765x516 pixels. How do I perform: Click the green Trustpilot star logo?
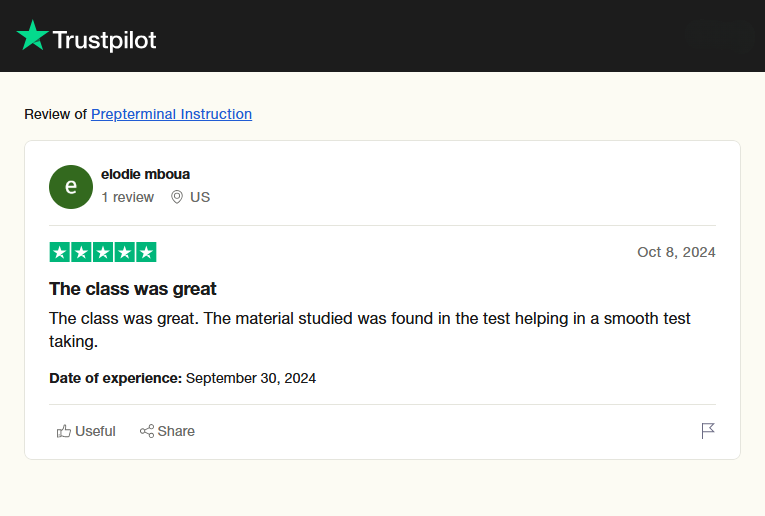pos(32,37)
